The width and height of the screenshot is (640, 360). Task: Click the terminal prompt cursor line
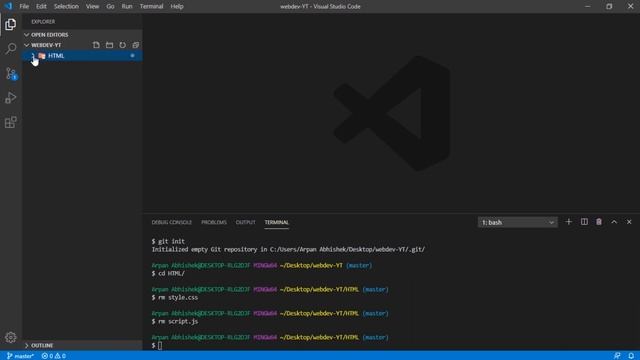[x=157, y=345]
